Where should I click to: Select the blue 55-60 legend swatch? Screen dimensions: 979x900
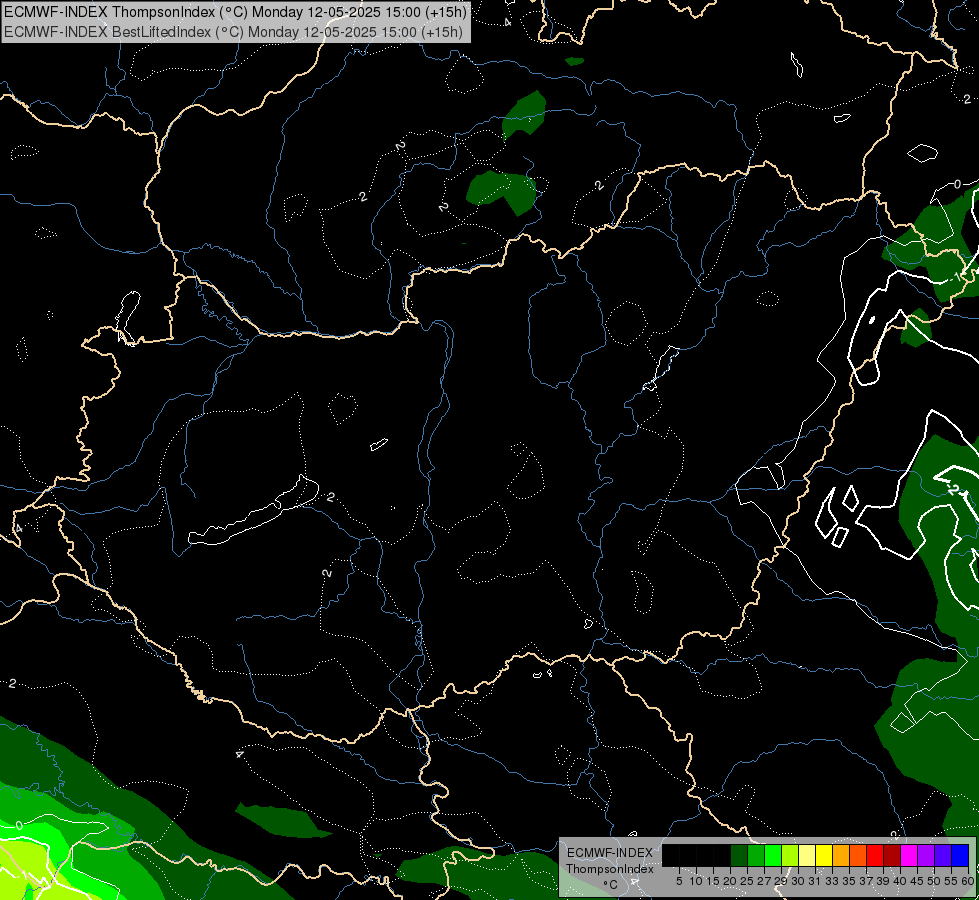point(960,855)
